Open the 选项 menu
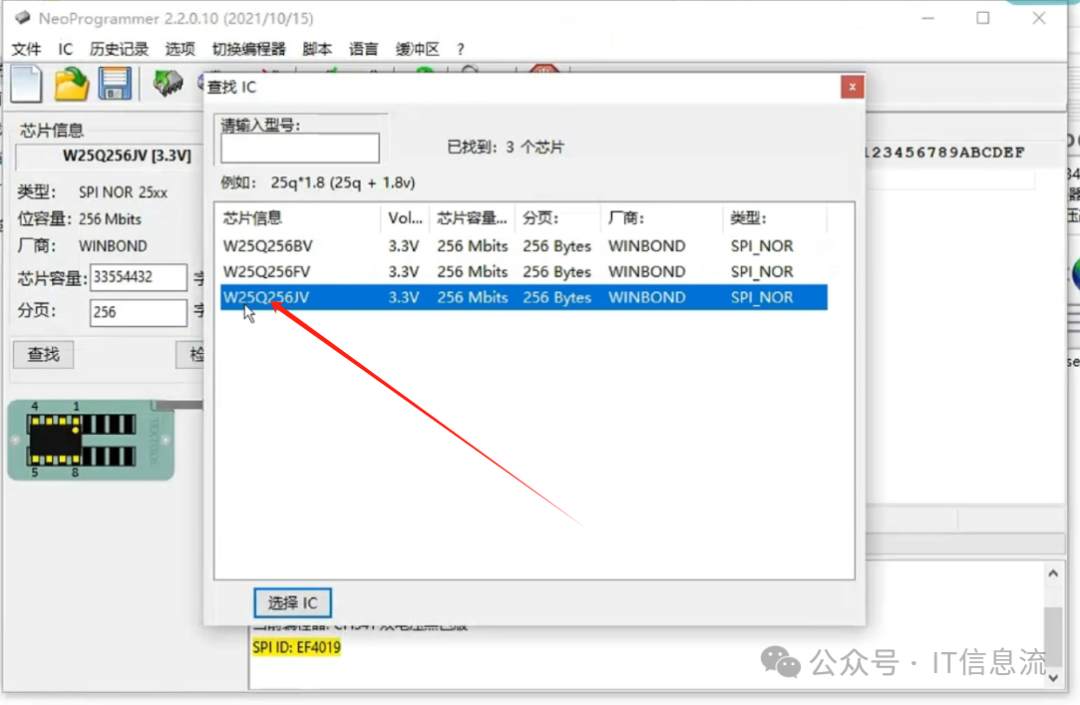 pos(180,49)
